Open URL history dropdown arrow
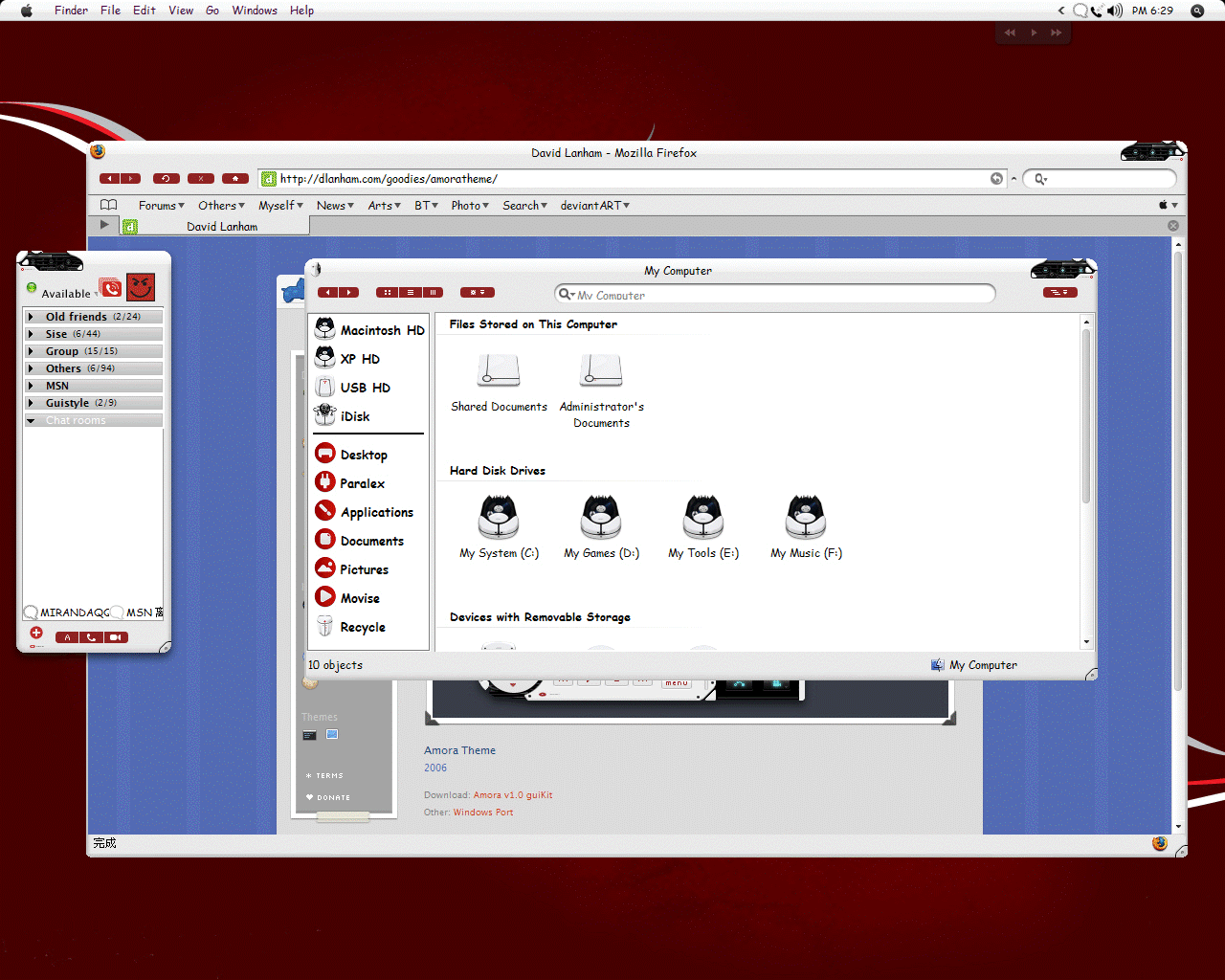Viewport: 1225px width, 980px height. coord(1013,179)
